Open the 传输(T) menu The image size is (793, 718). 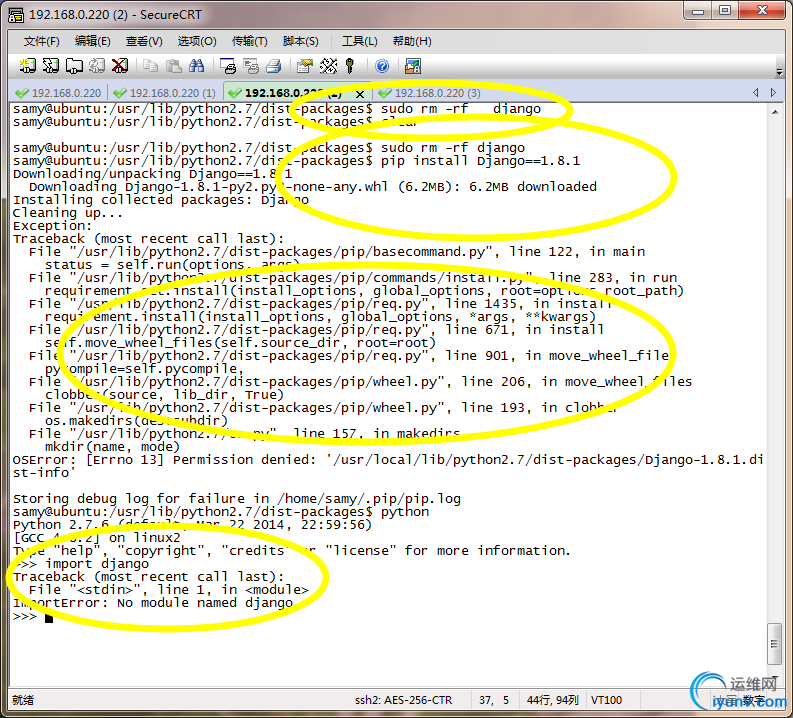[x=249, y=41]
